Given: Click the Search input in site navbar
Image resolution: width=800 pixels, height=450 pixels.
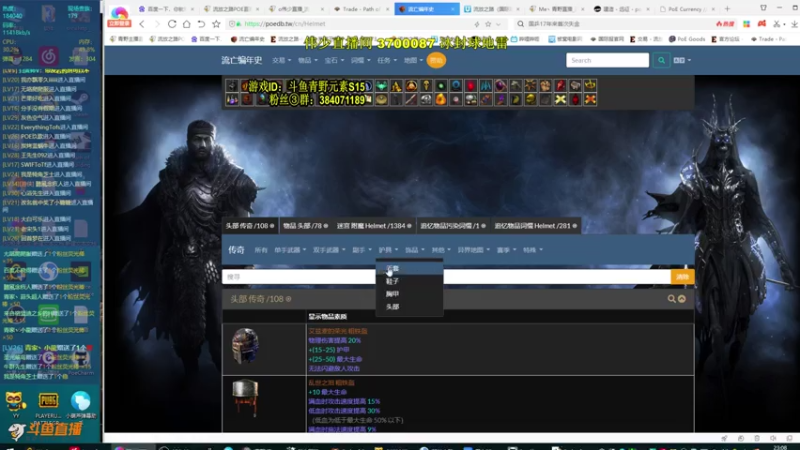Looking at the screenshot, I should pos(607,60).
